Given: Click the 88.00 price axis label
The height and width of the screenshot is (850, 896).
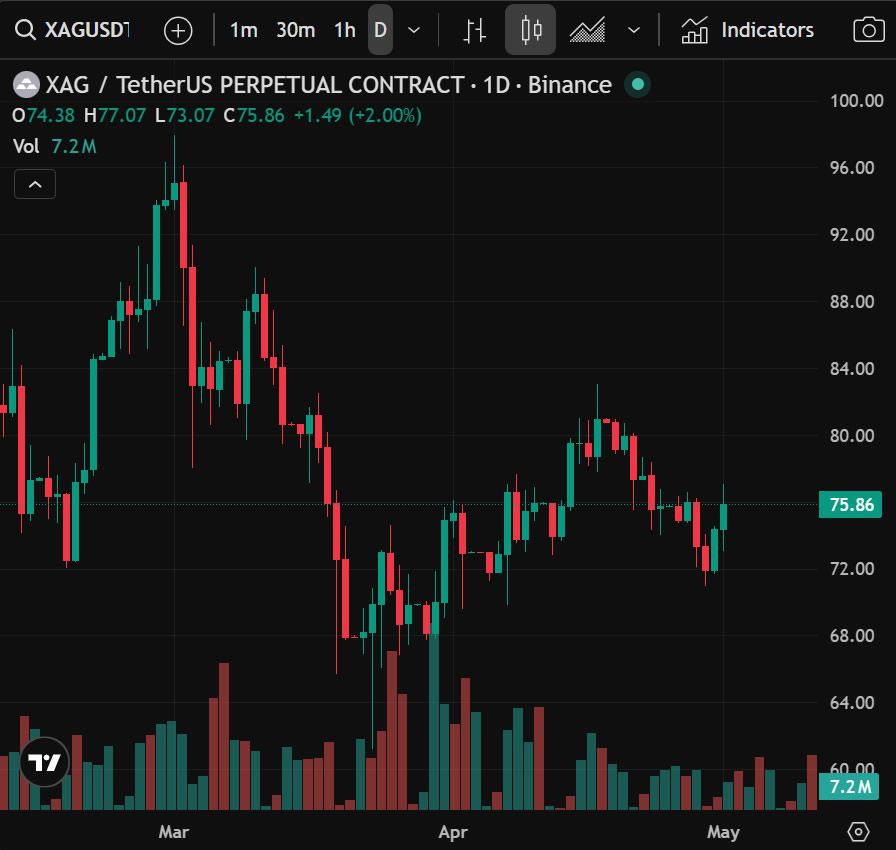Looking at the screenshot, I should tap(851, 301).
